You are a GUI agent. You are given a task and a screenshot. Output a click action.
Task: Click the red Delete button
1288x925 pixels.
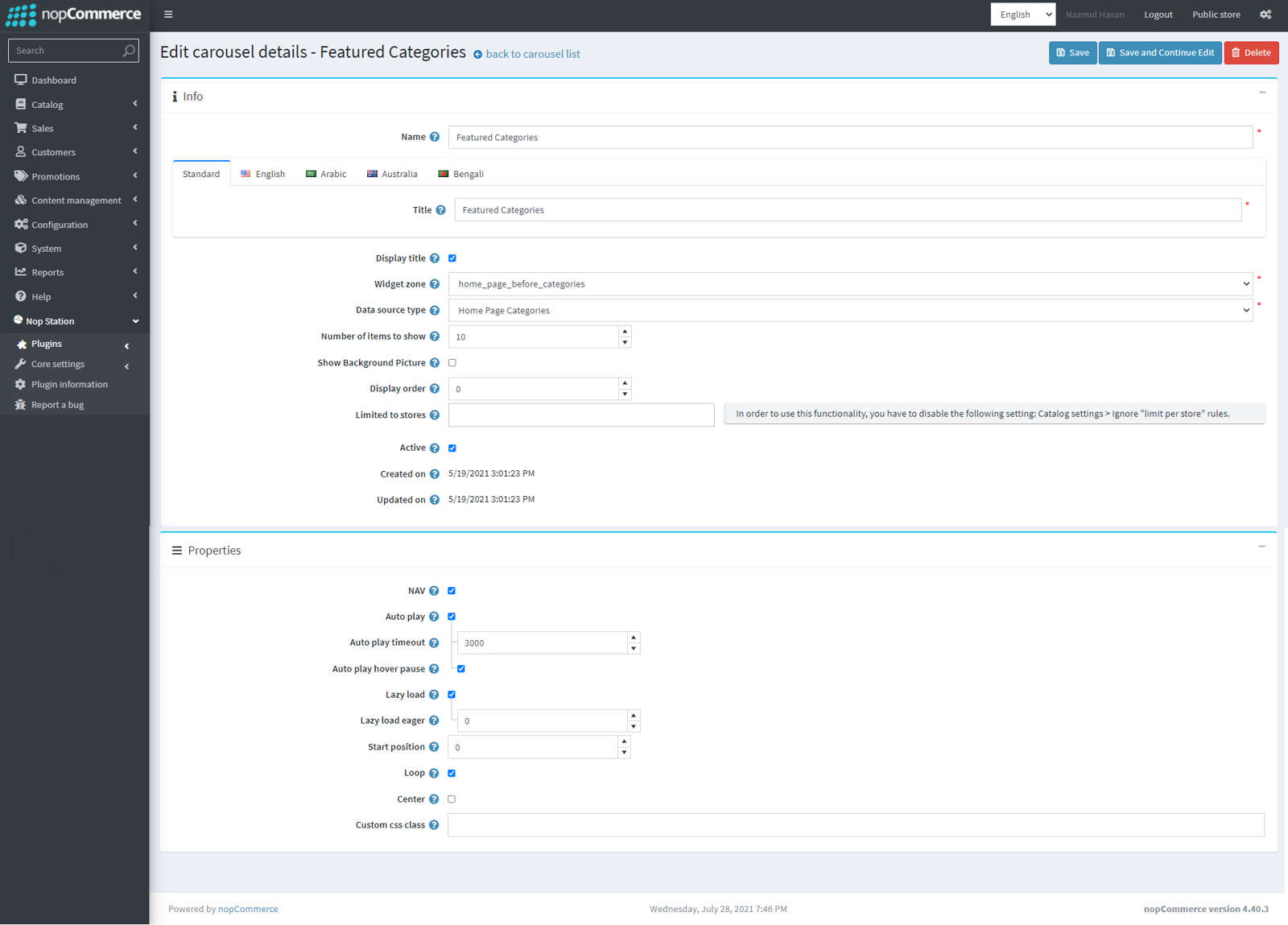(x=1251, y=53)
